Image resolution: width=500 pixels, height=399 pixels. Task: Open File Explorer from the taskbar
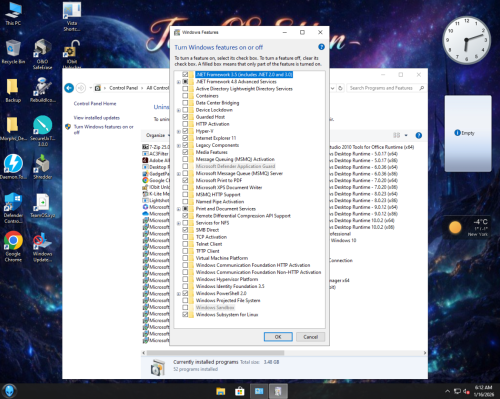click(x=220, y=391)
